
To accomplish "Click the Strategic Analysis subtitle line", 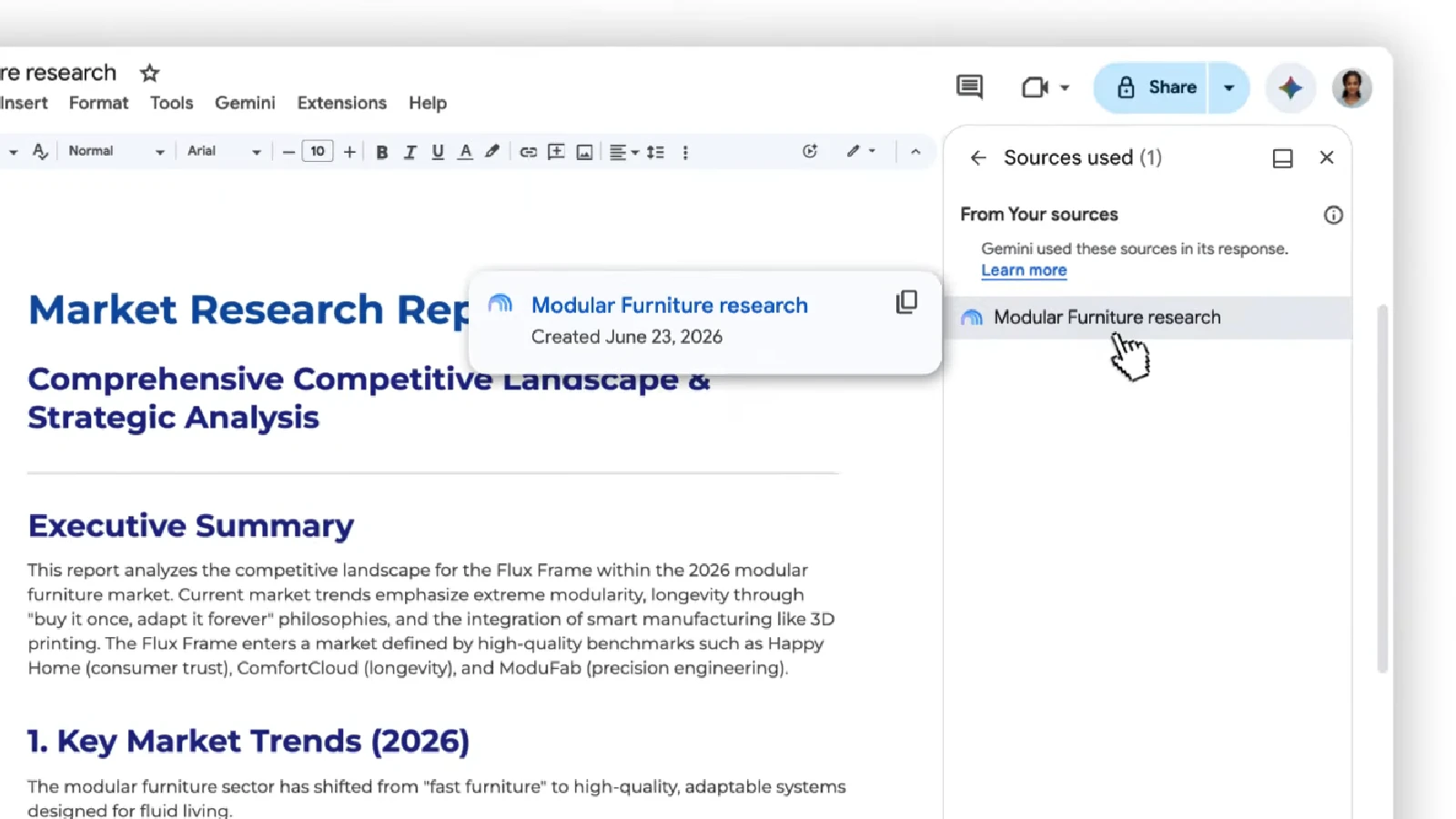I will 173,418.
